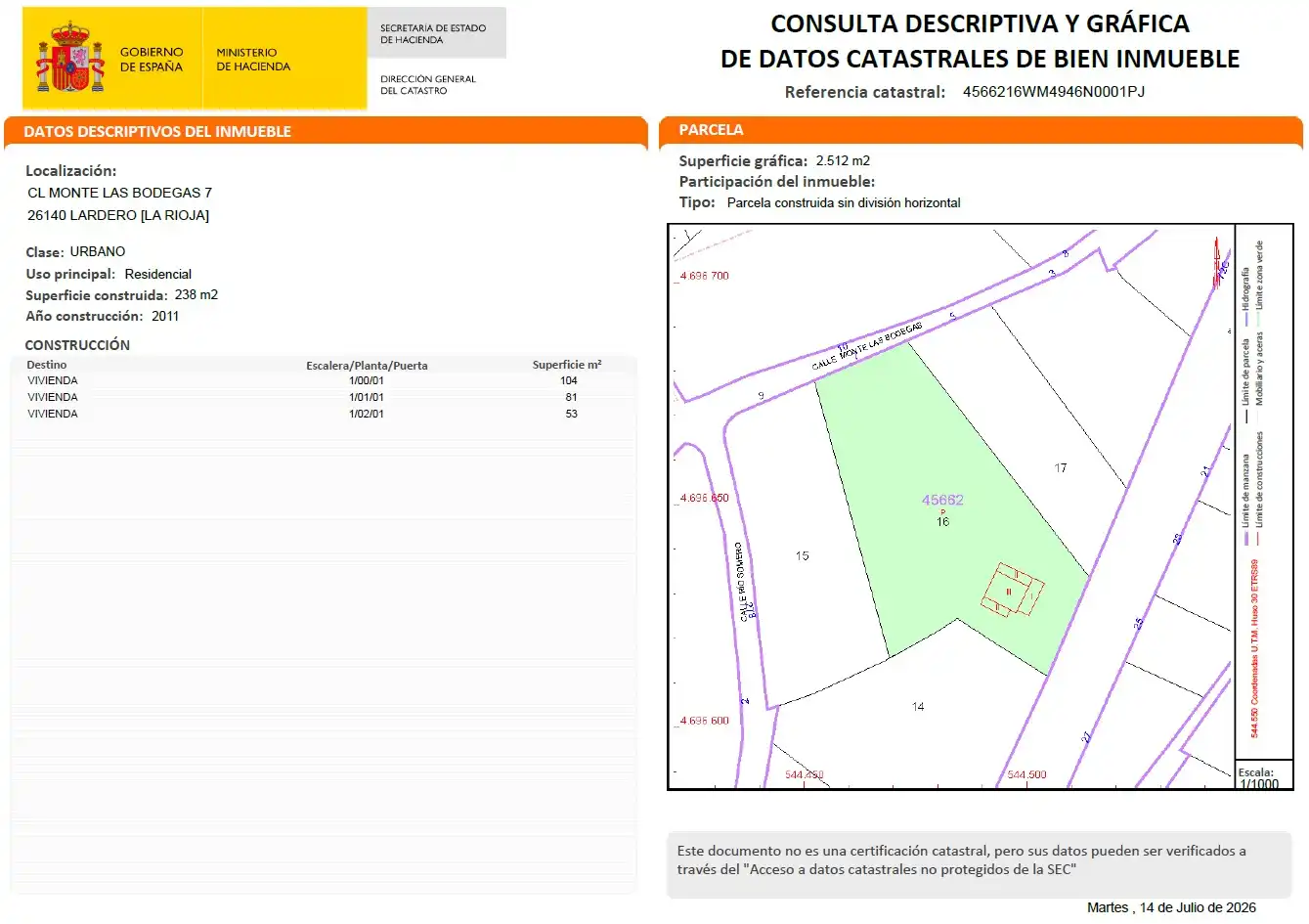The image size is (1309, 924).
Task: Click surface value '81' in the table
Action: (571, 397)
